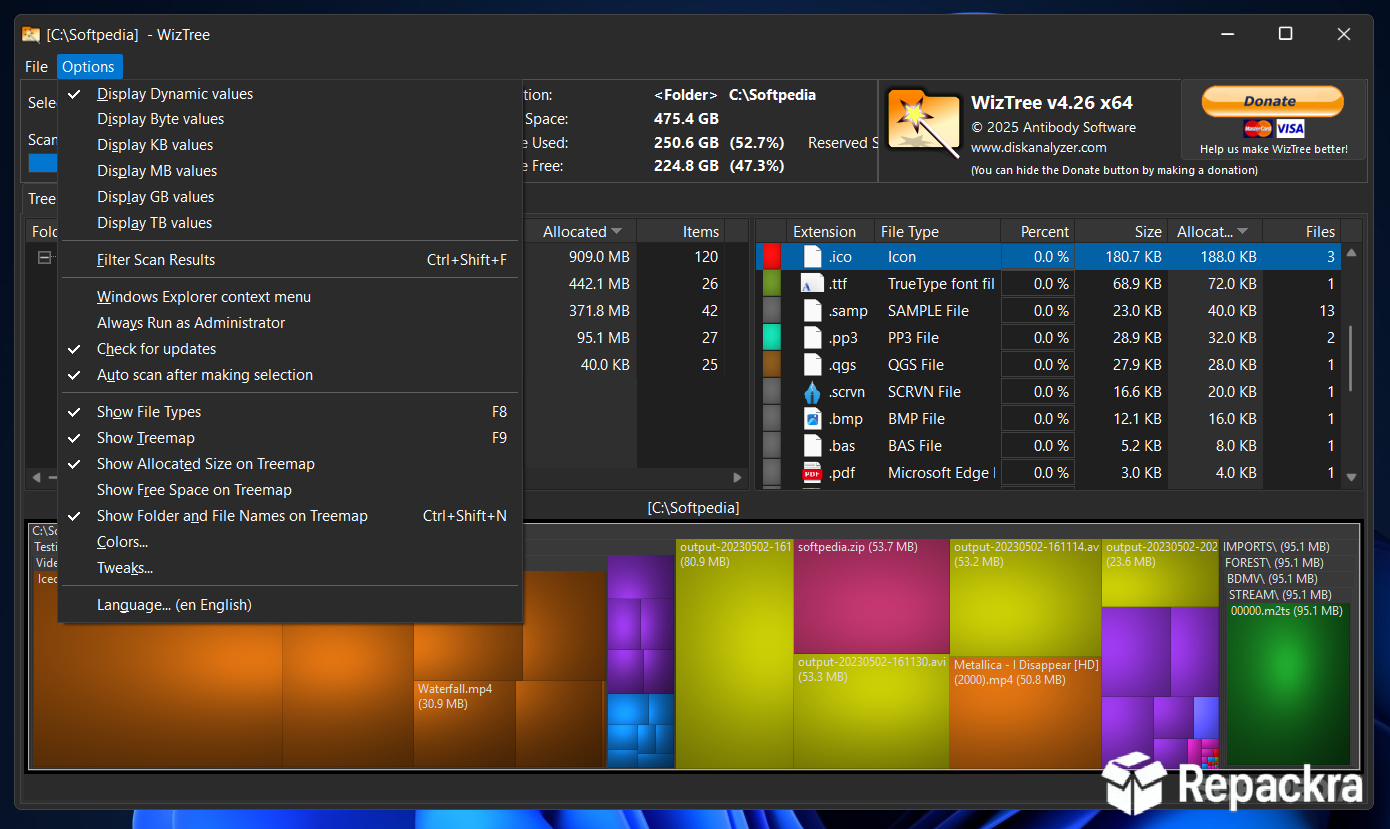Click the .pdf file icon
1390x829 pixels.
(x=812, y=473)
